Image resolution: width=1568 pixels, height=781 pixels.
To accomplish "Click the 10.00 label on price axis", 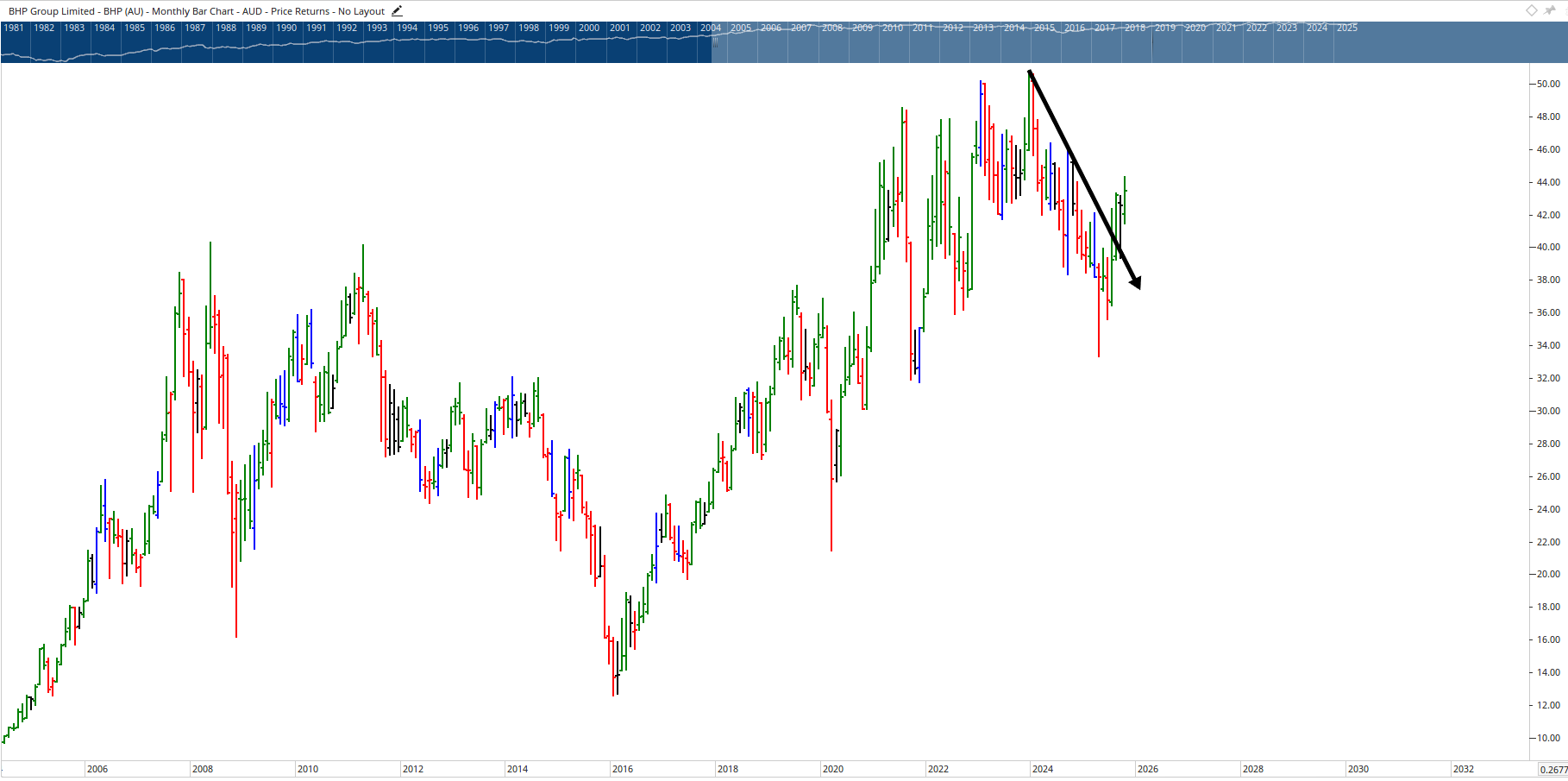I will 1548,739.
